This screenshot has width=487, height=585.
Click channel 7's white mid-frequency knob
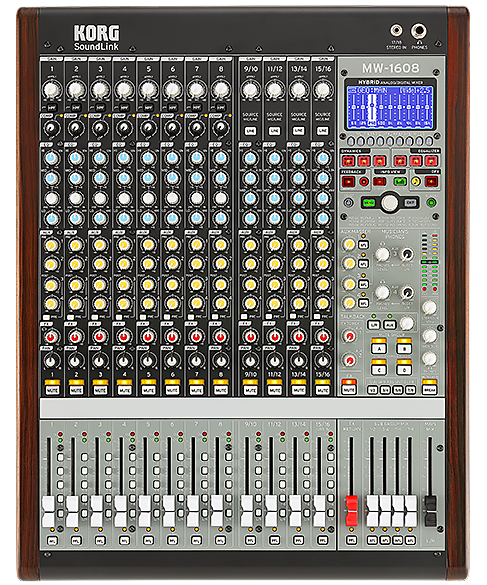click(196, 198)
